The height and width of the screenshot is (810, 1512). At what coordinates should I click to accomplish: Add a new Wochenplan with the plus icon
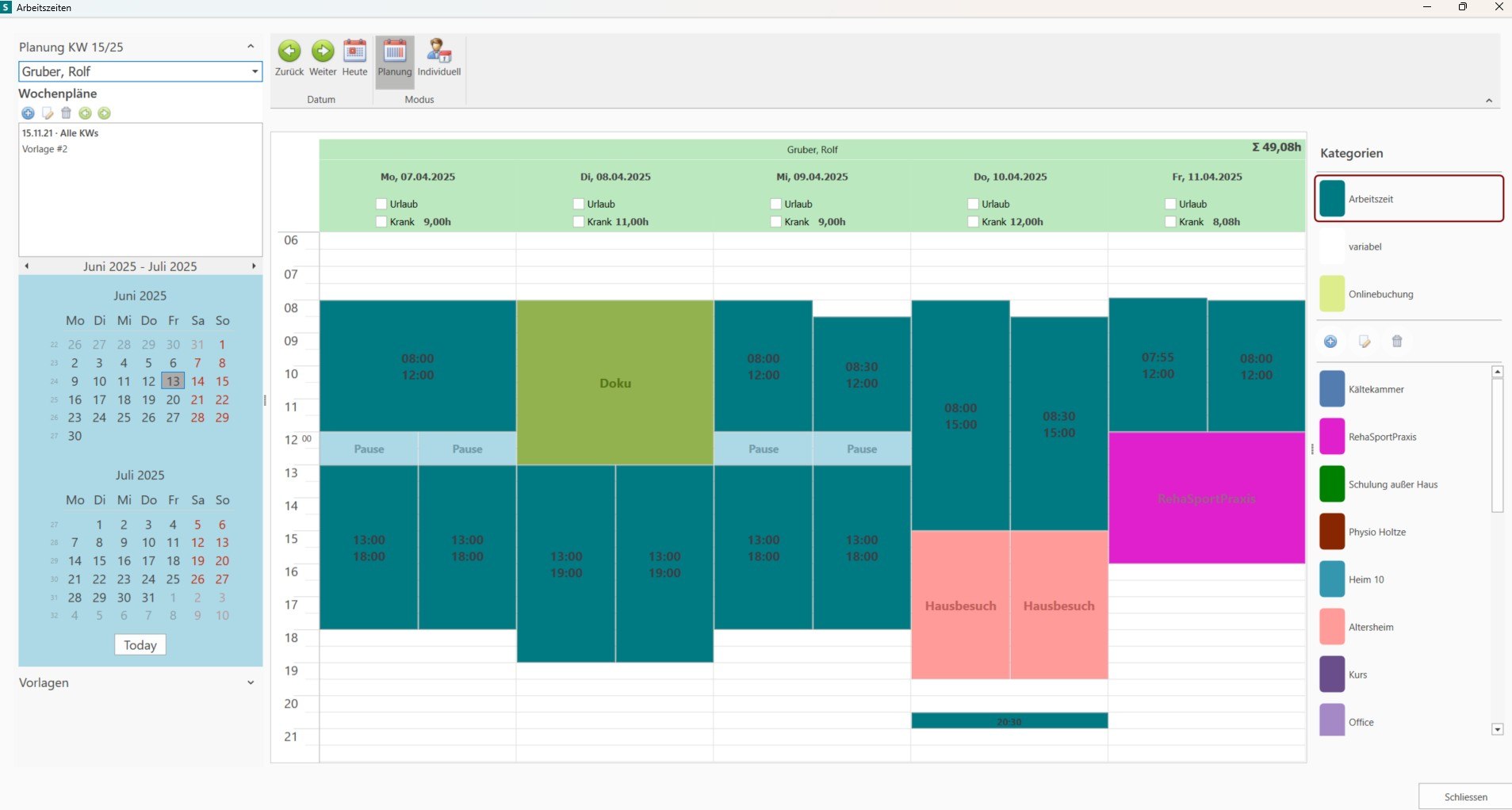[x=29, y=113]
